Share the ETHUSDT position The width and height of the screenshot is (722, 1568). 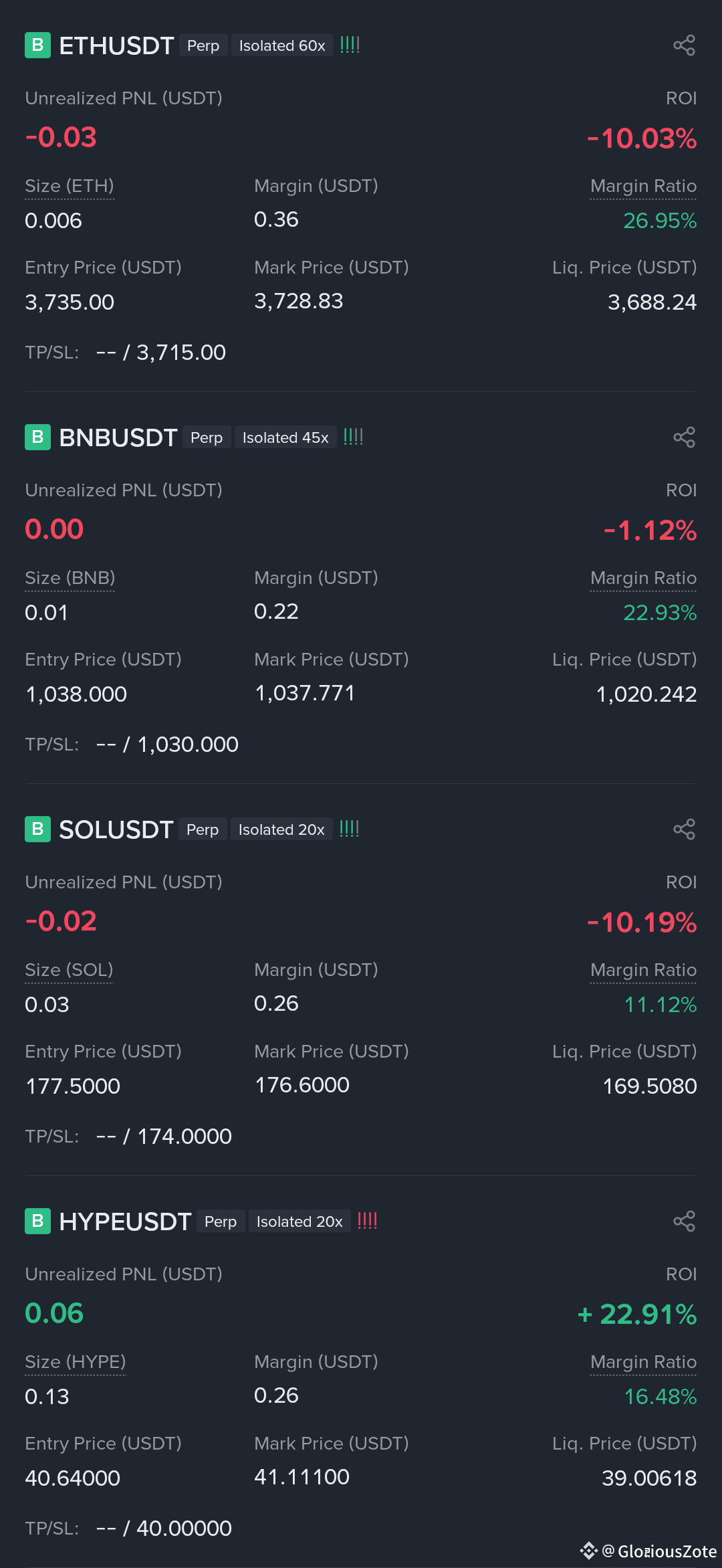point(684,45)
